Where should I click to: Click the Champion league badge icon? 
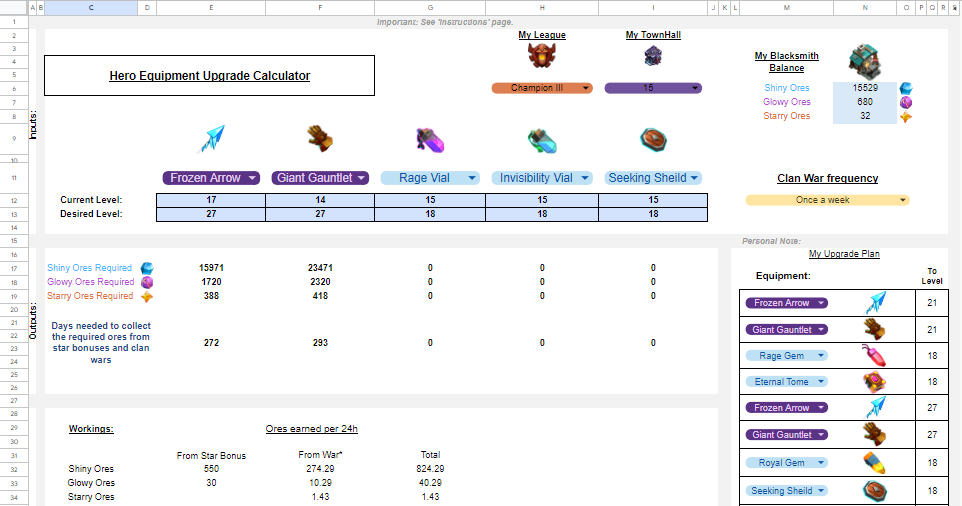(542, 56)
